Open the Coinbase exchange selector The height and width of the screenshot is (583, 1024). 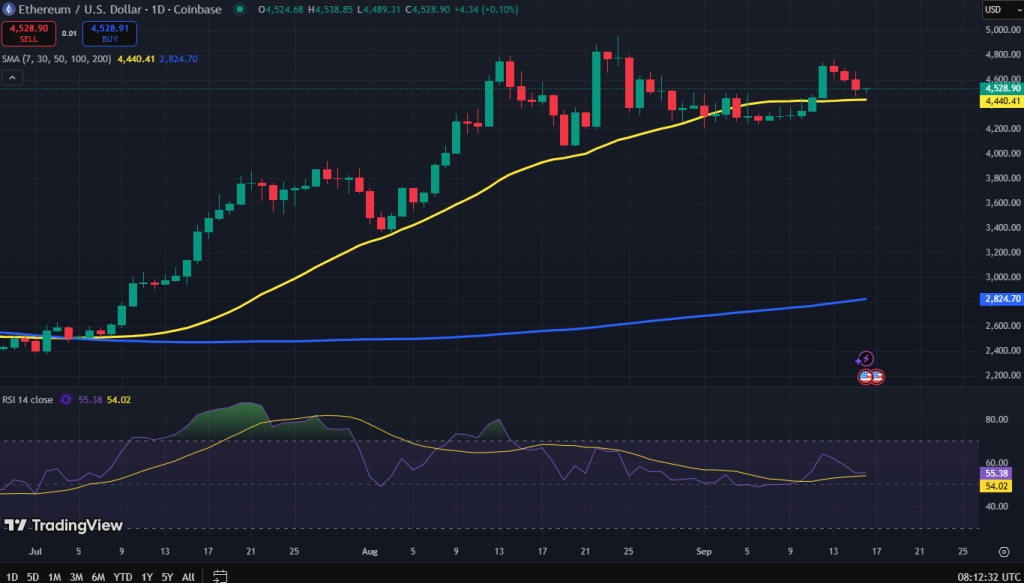[197, 9]
